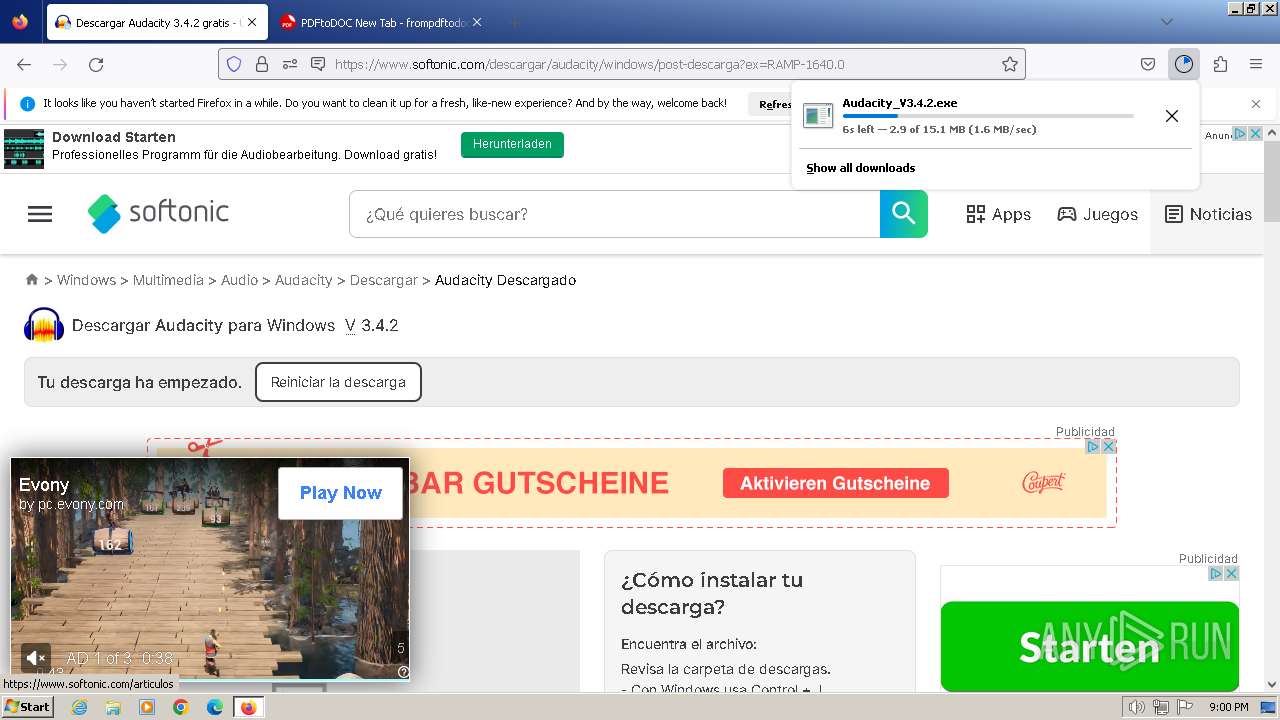The width and height of the screenshot is (1280, 720).
Task: Click Aktivieren Gutscheine banner button
Action: click(835, 483)
